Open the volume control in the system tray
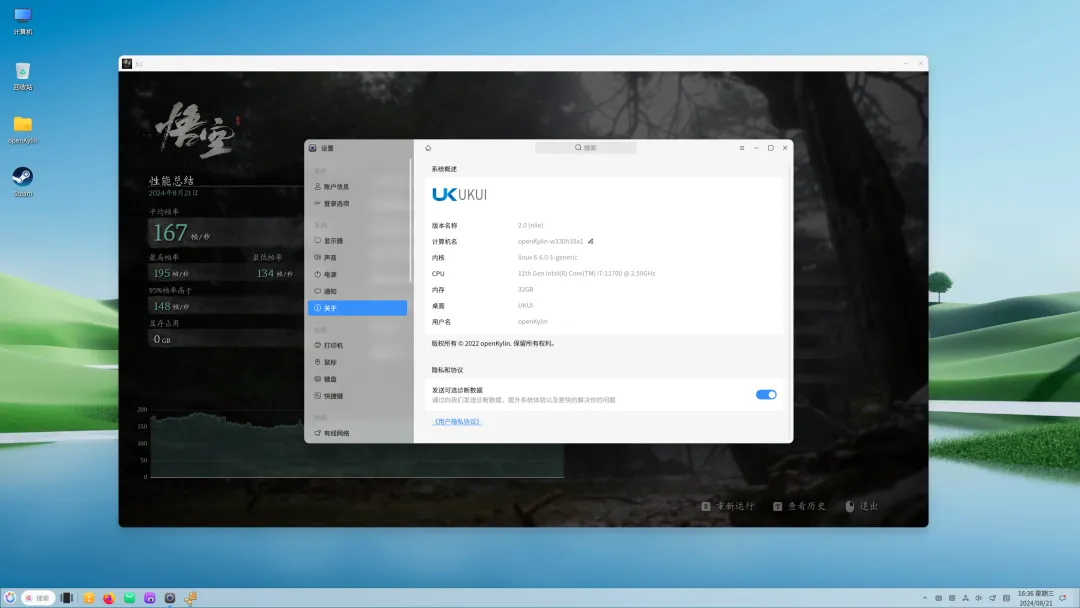The image size is (1080, 608). pyautogui.click(x=979, y=598)
